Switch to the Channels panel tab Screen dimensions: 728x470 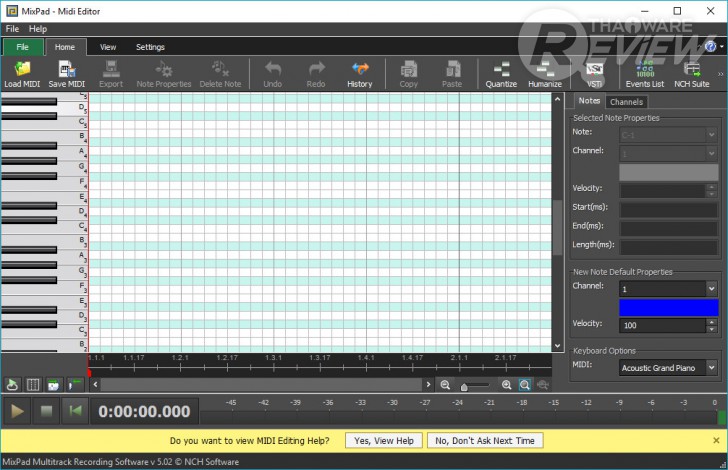click(x=626, y=102)
